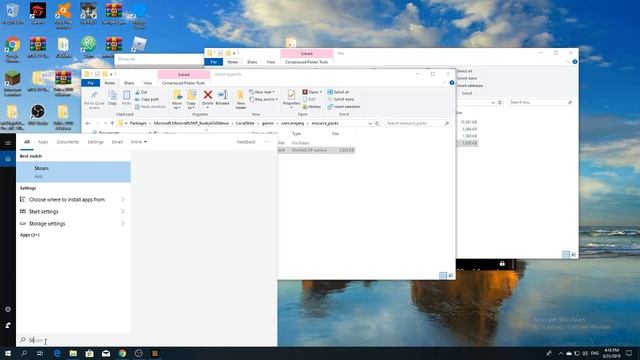Click the Home icon in search sidebar
This screenshot has height=360, width=640.
click(8, 159)
